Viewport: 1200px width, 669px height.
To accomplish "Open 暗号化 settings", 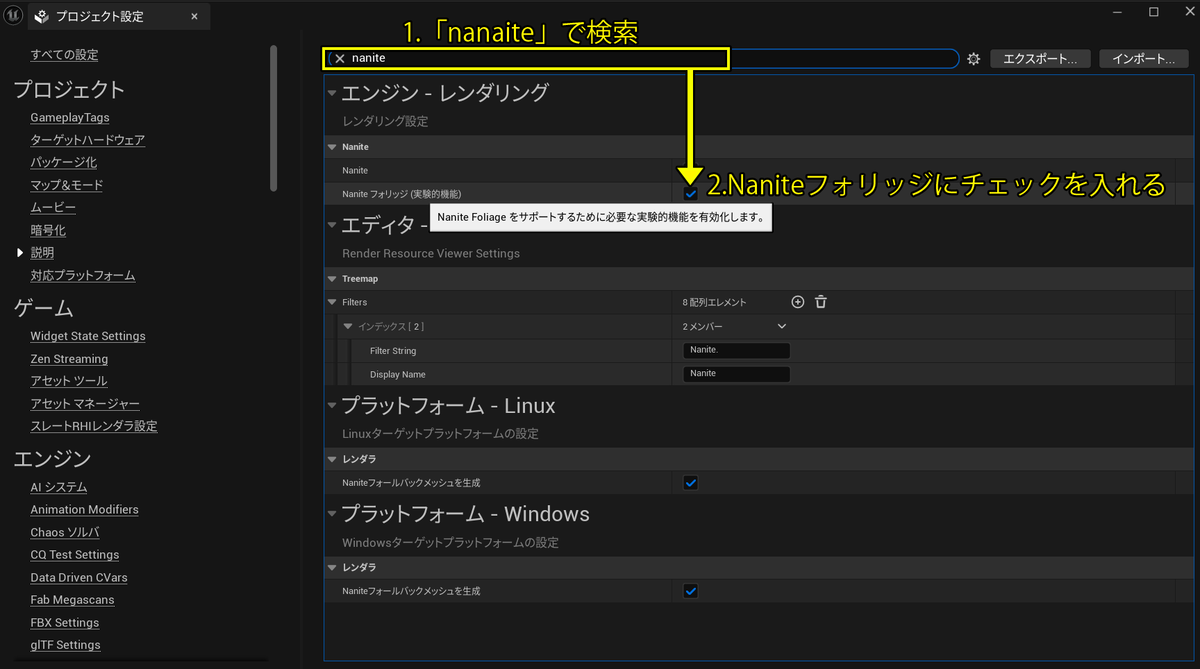I will pyautogui.click(x=48, y=230).
